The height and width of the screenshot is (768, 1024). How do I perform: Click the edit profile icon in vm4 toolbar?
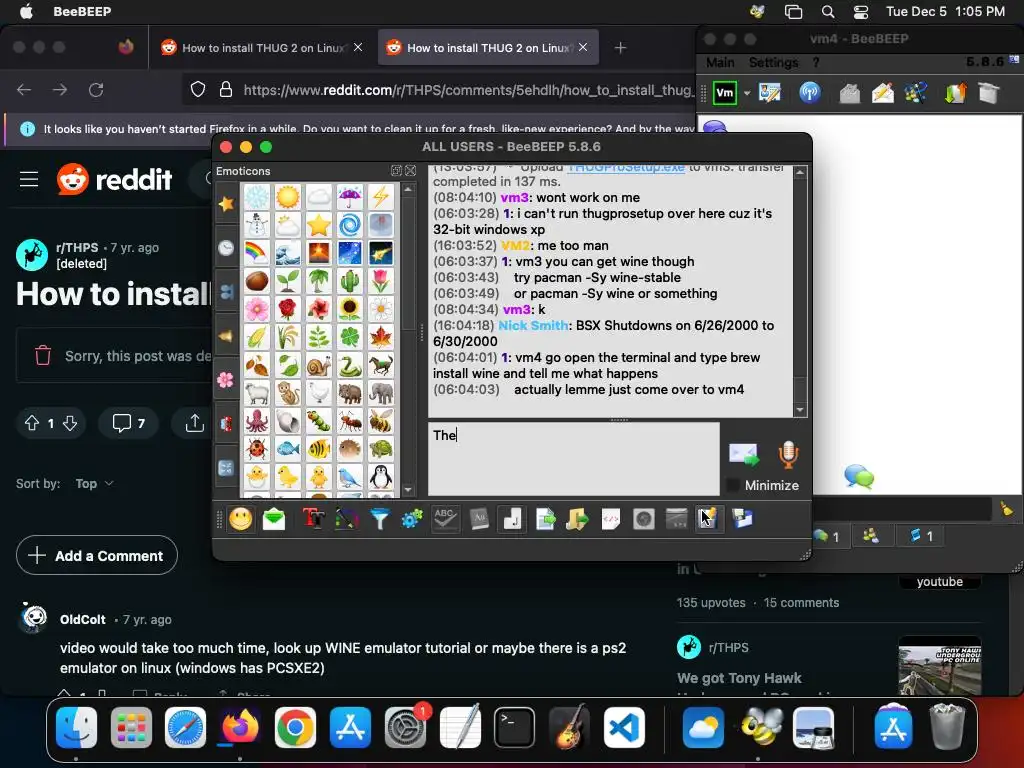[x=770, y=93]
